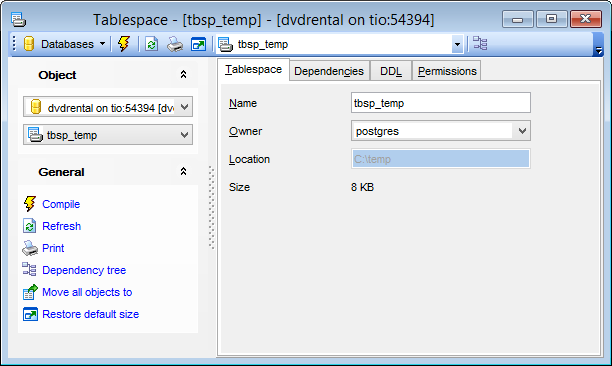Collapse the General panel section
This screenshot has width=612, height=366.
pos(183,172)
